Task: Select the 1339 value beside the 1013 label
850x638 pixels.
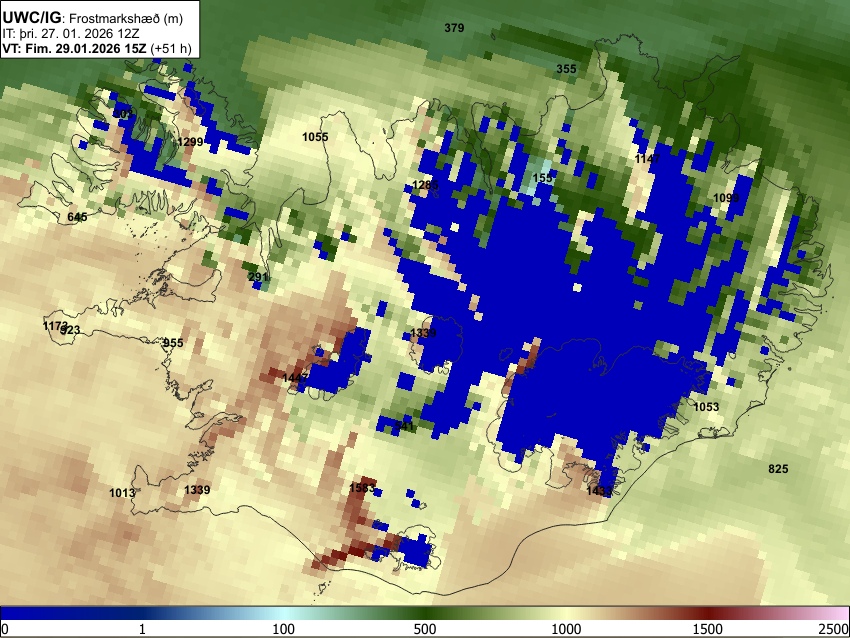Action: (197, 490)
